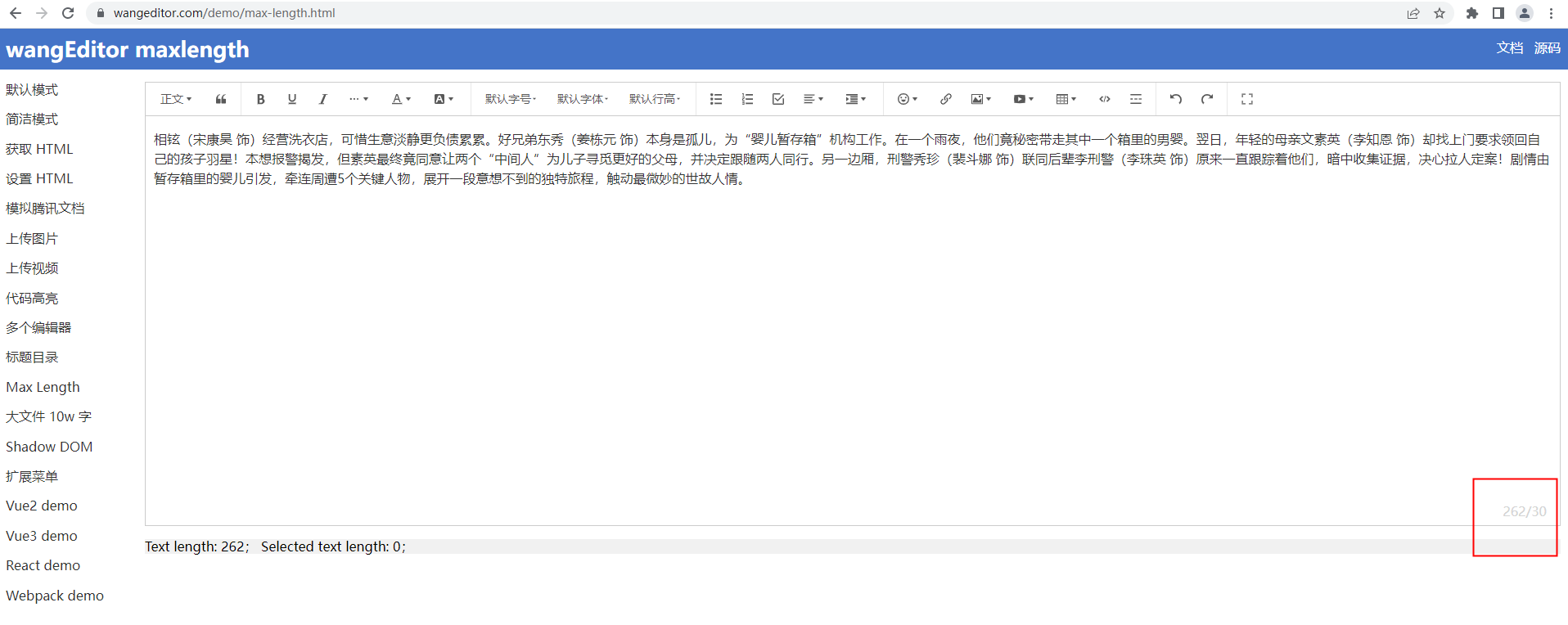Viewport: 1568px width, 625px height.
Task: Open the insert table menu
Action: tap(1066, 99)
